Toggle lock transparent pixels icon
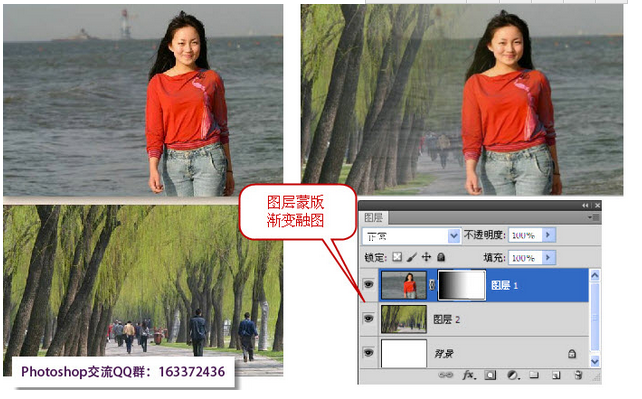The height and width of the screenshot is (399, 642). coord(397,257)
